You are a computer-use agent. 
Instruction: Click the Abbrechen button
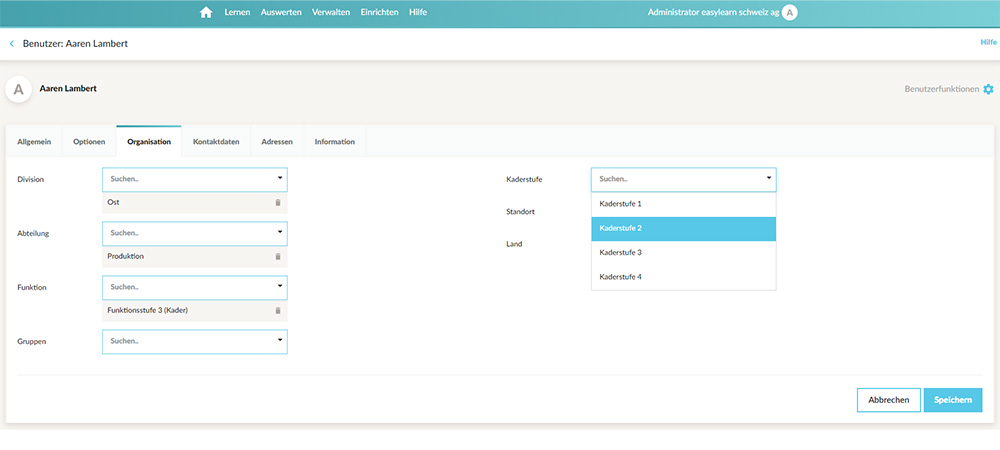(x=888, y=400)
